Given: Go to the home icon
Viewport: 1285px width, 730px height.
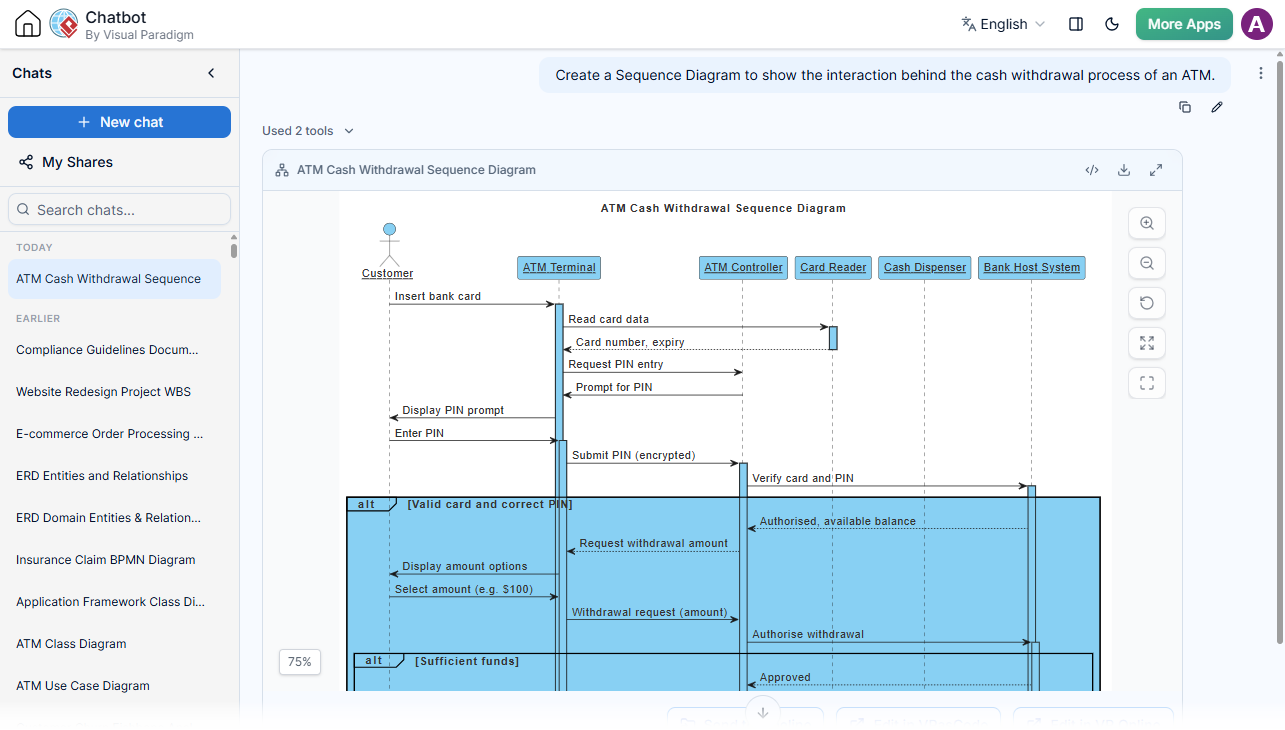Looking at the screenshot, I should (28, 24).
